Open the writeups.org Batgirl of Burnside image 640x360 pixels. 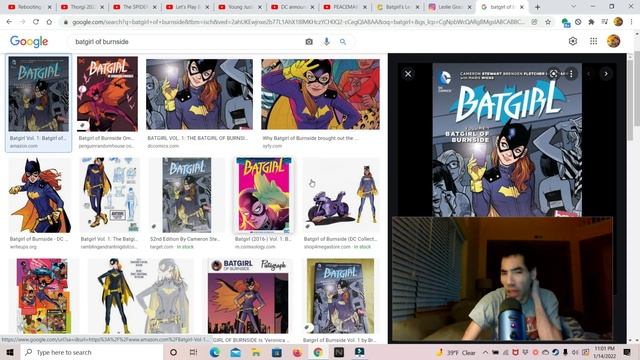click(40, 195)
